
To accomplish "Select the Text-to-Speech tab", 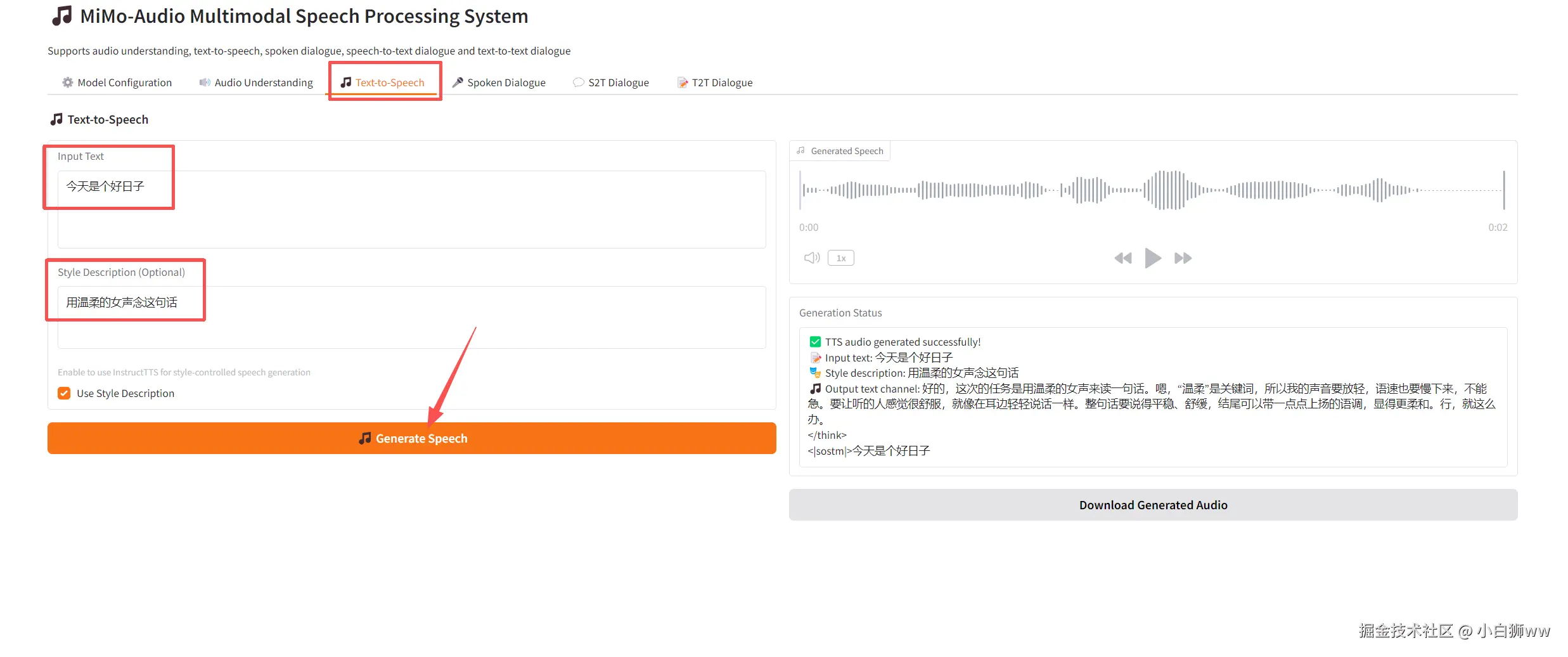I will 382,82.
